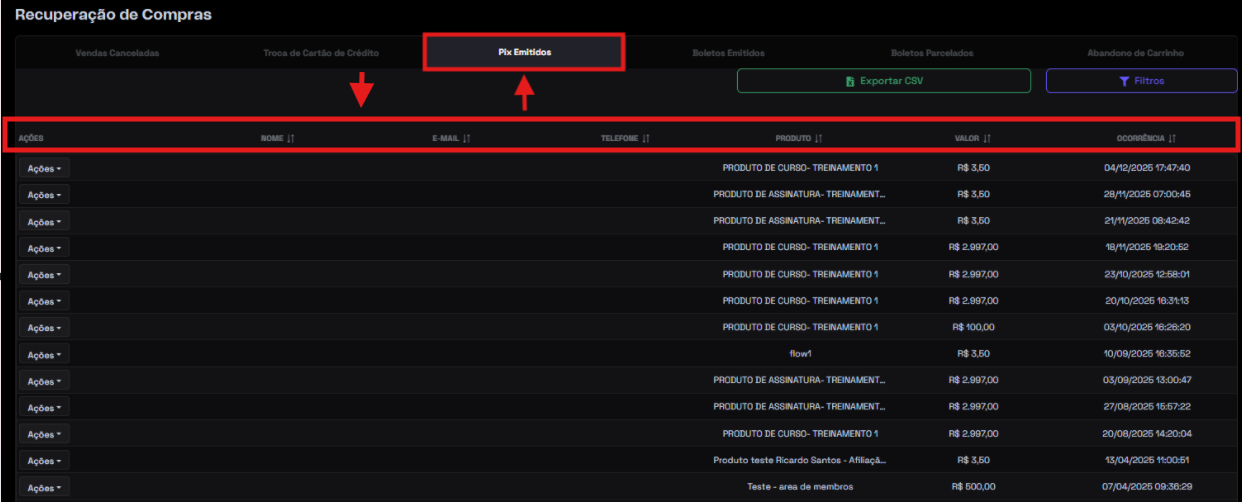Go to Troca de Cartão de Crédito tab
1242x502 pixels.
[321, 52]
